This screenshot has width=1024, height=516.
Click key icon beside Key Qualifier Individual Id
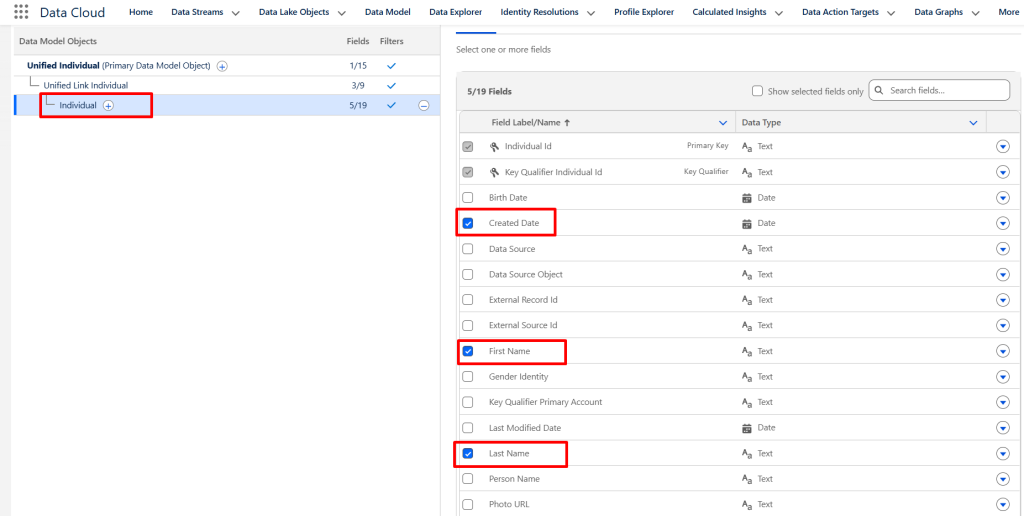coord(494,172)
